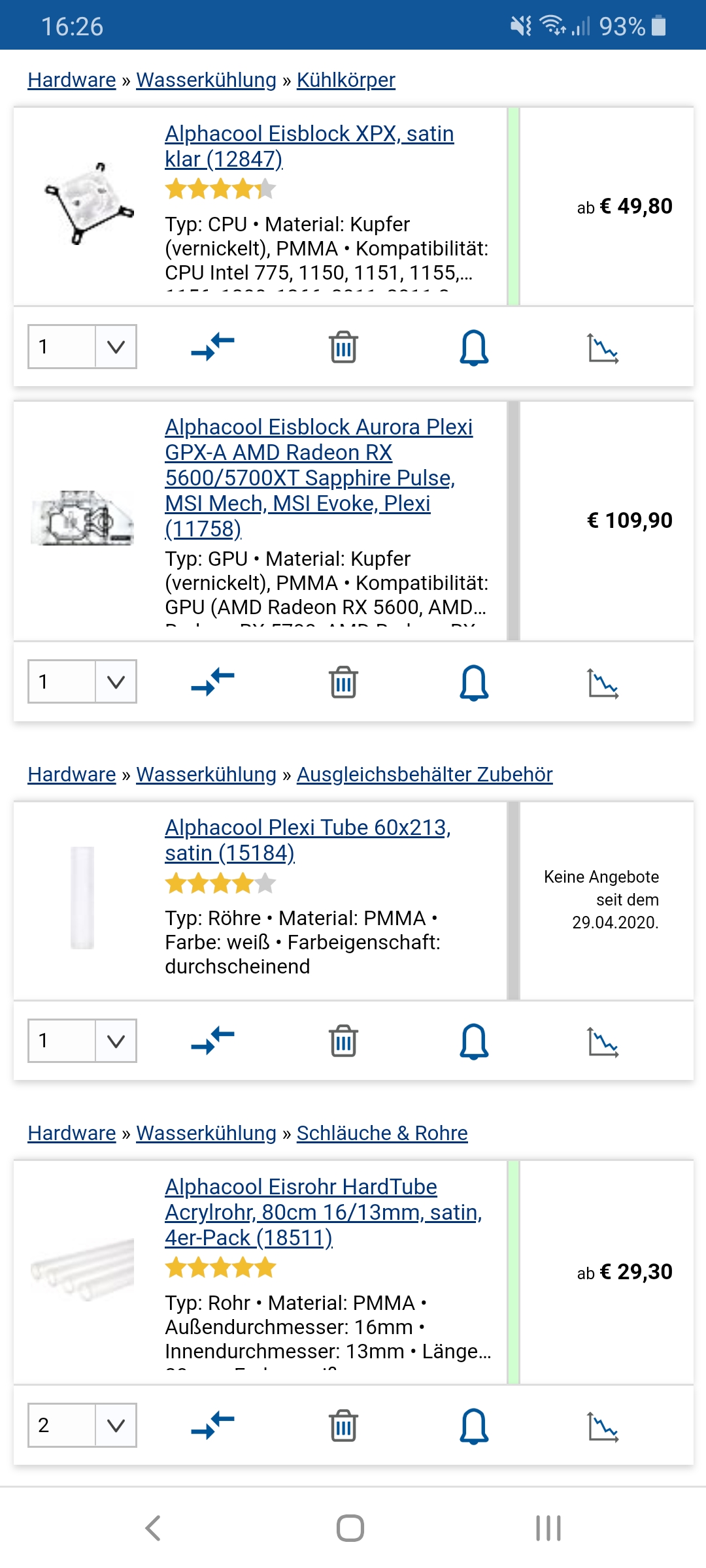Open the Kühlkörper breadcrumb category

346,80
